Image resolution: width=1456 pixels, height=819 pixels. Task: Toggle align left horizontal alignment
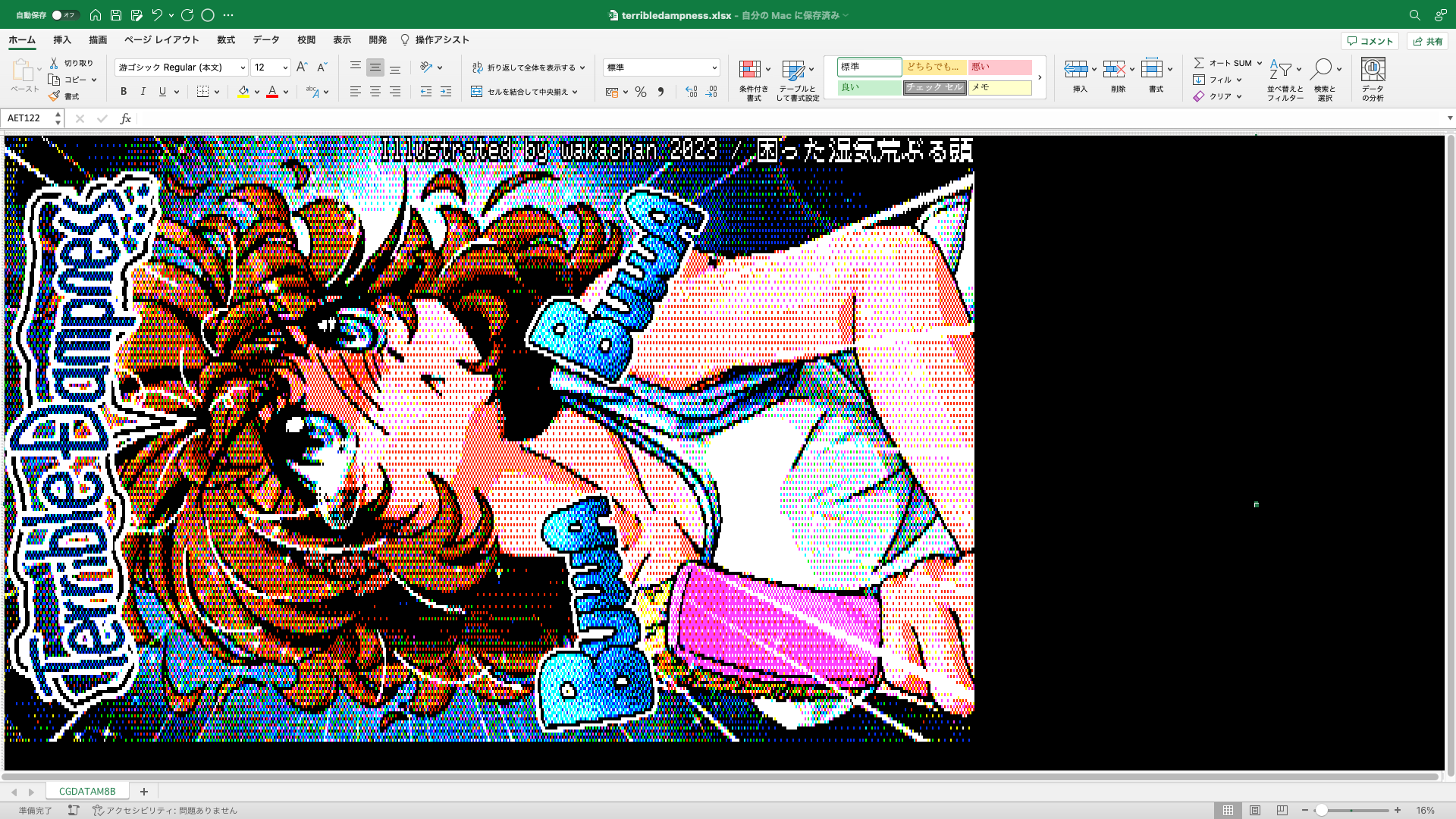[x=355, y=92]
